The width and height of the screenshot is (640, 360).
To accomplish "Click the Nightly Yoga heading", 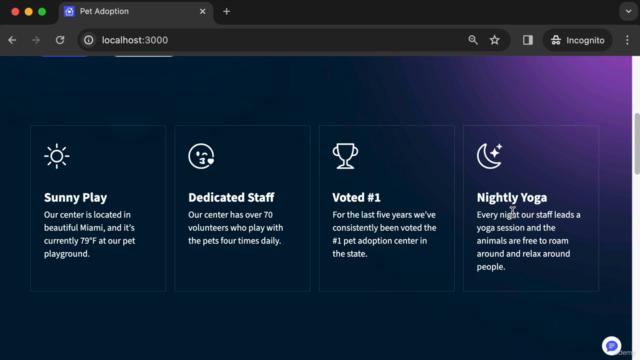I will (x=512, y=198).
